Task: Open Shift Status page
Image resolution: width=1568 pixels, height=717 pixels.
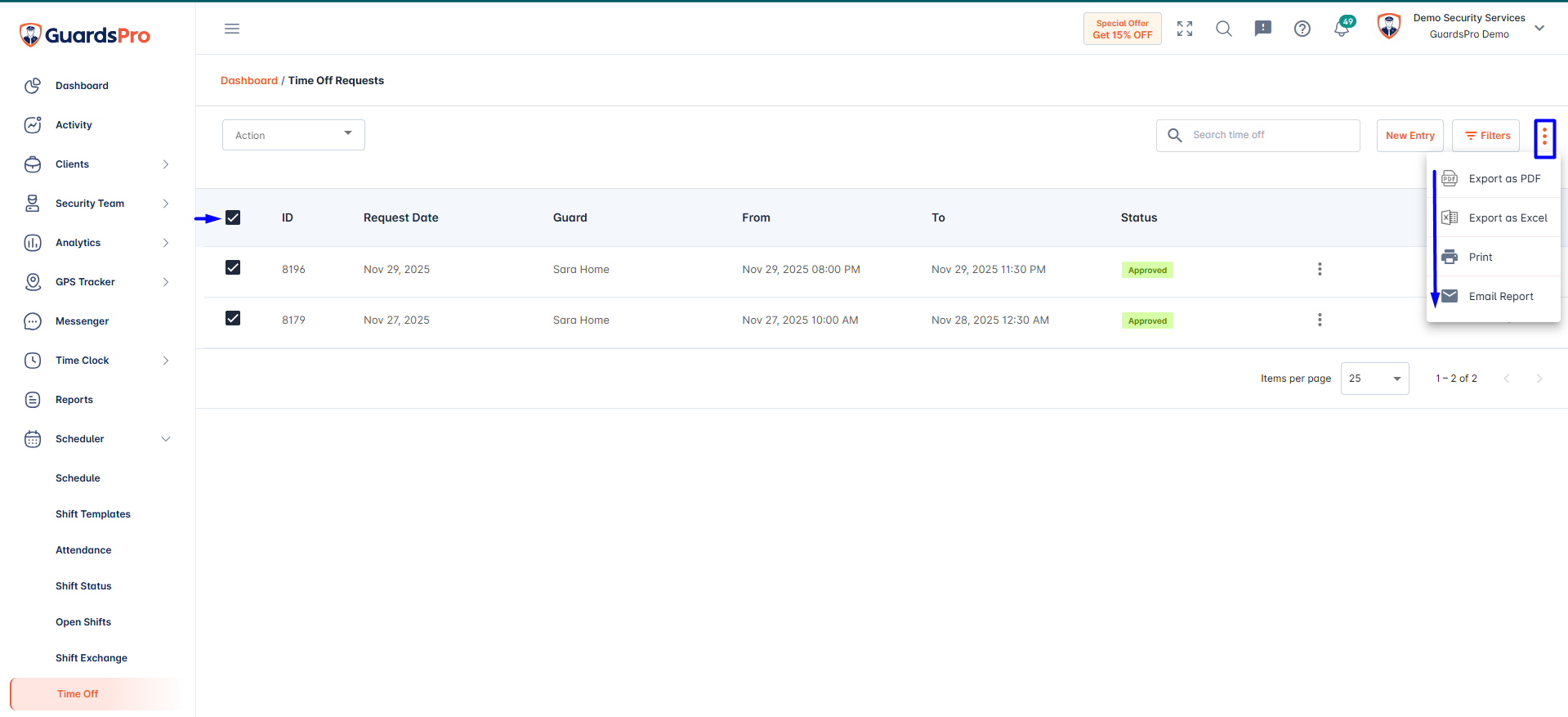Action: pyautogui.click(x=83, y=586)
